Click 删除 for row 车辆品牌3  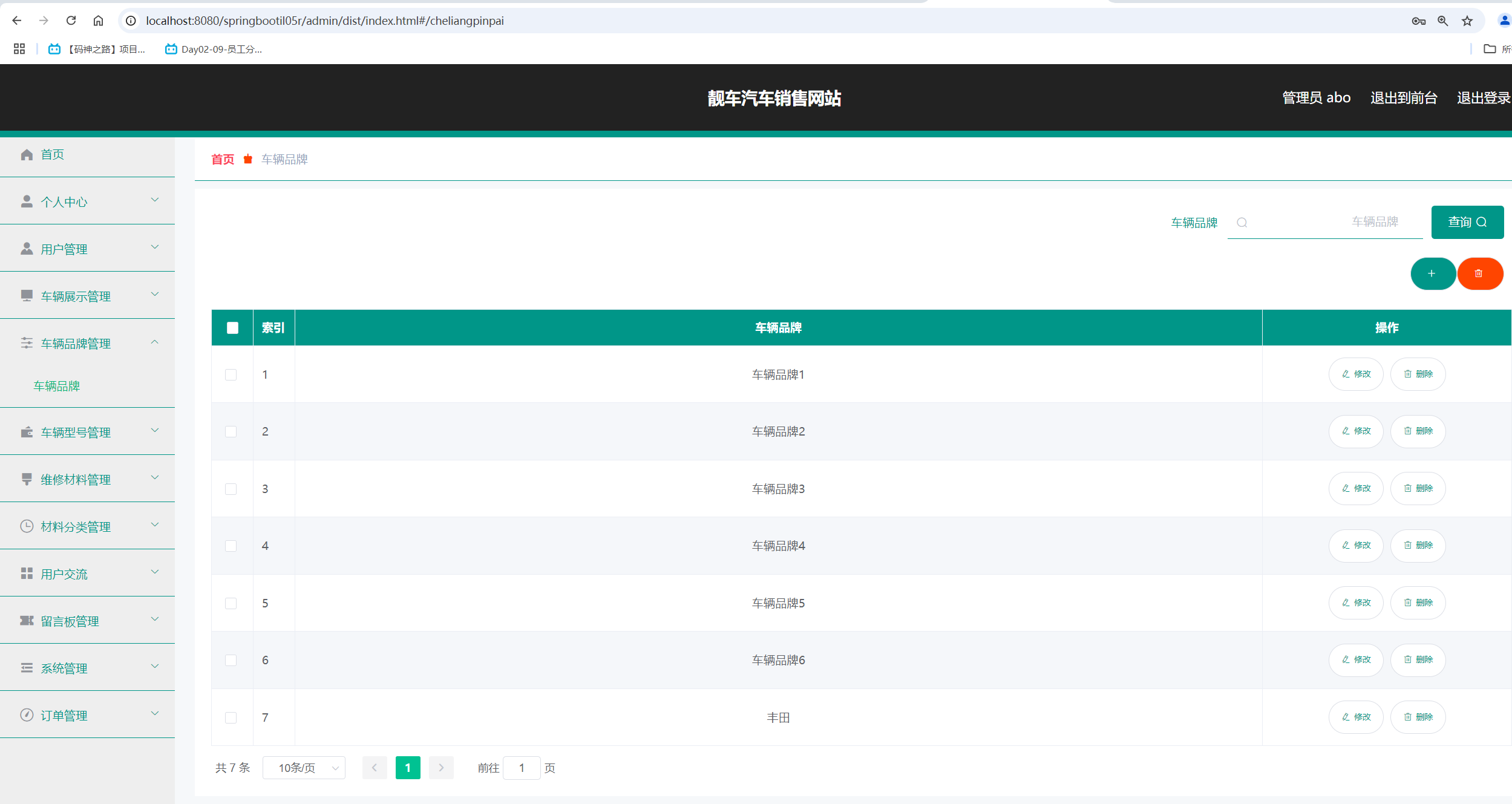click(1418, 488)
